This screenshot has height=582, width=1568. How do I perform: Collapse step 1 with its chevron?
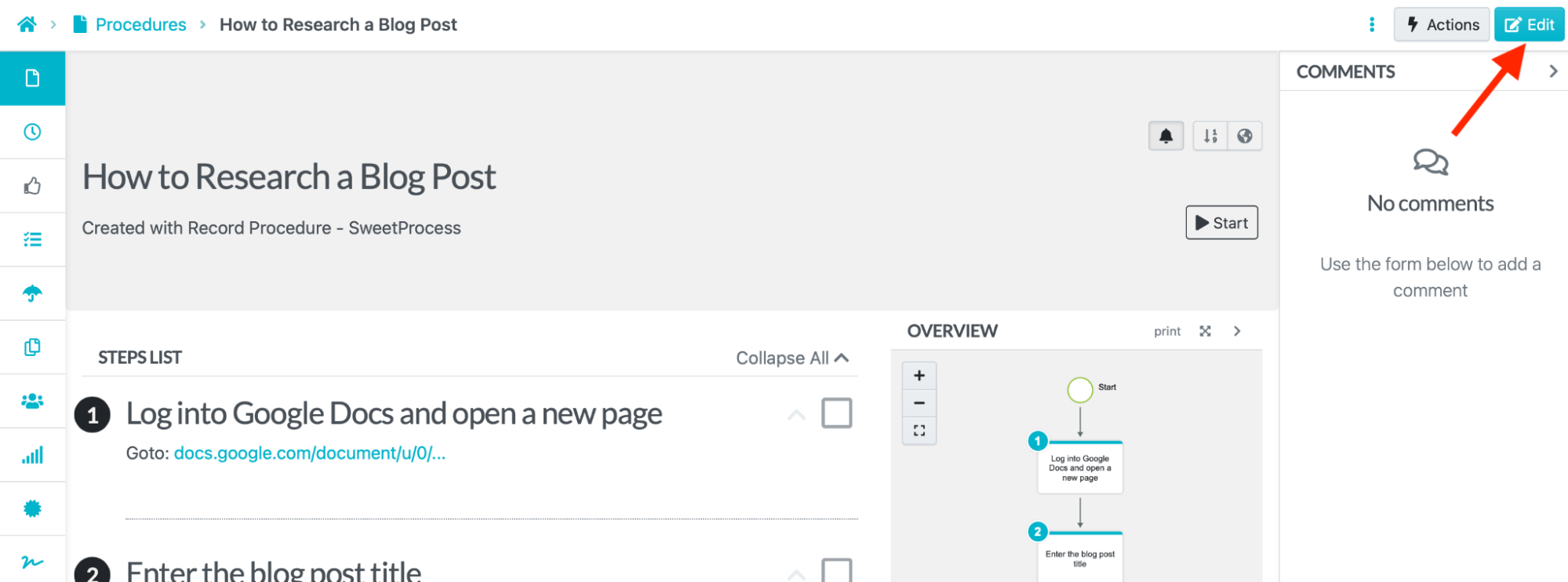(x=796, y=414)
